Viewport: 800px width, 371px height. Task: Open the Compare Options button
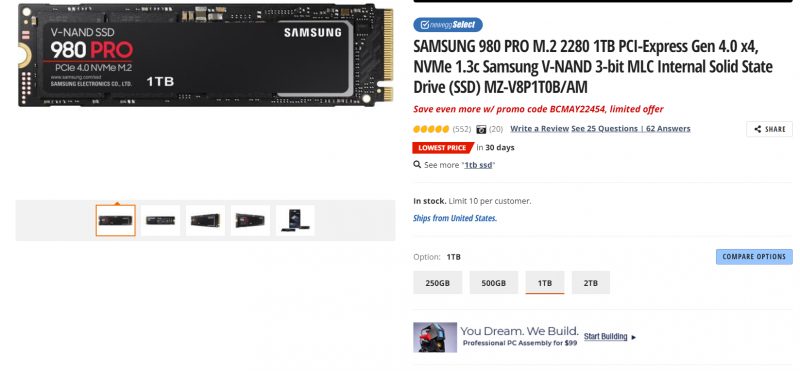[x=754, y=257]
